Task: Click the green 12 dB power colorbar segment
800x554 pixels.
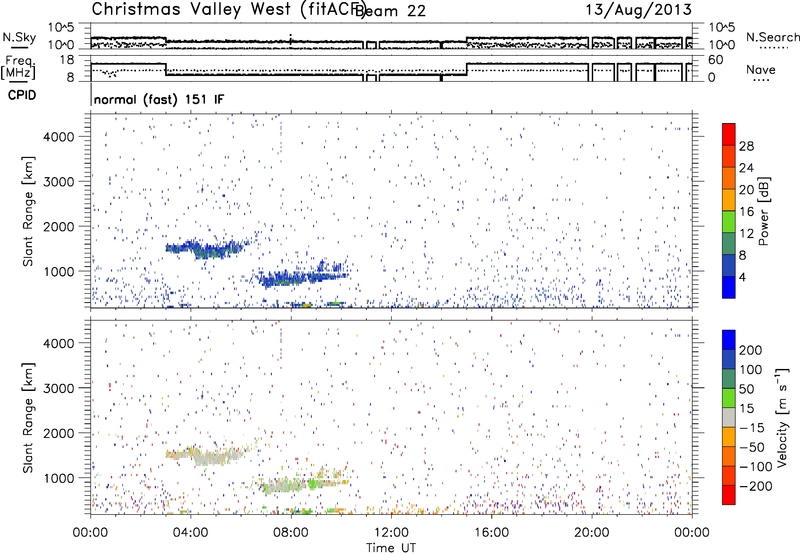Action: tap(729, 222)
